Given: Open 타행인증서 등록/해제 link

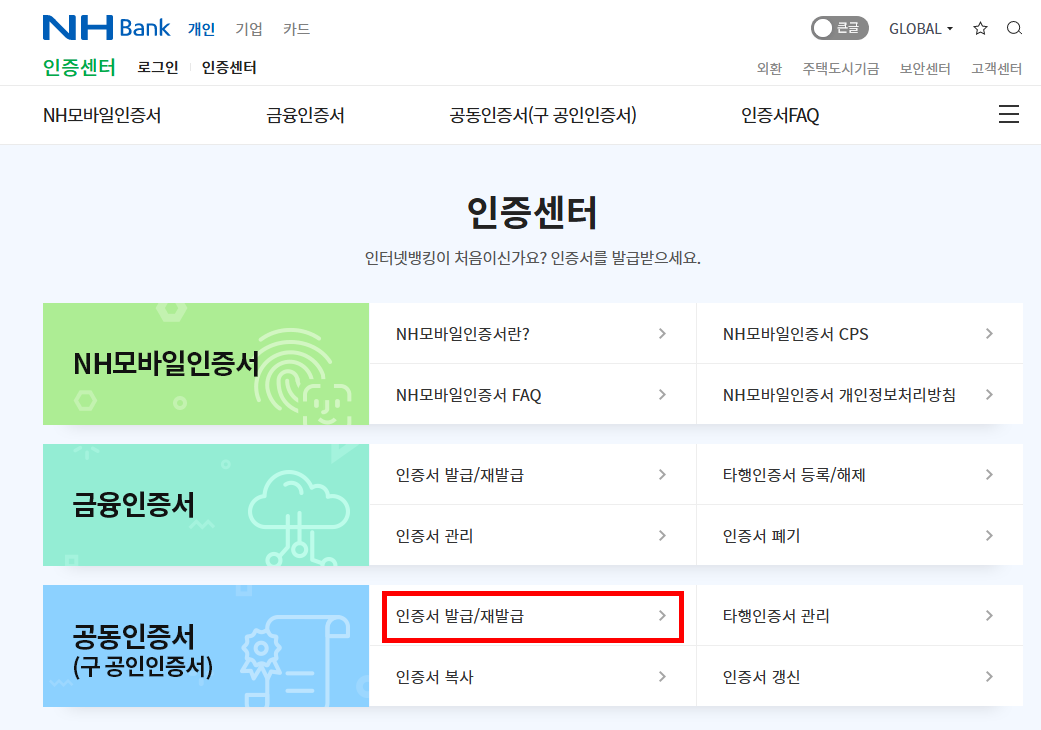Looking at the screenshot, I should [x=859, y=474].
